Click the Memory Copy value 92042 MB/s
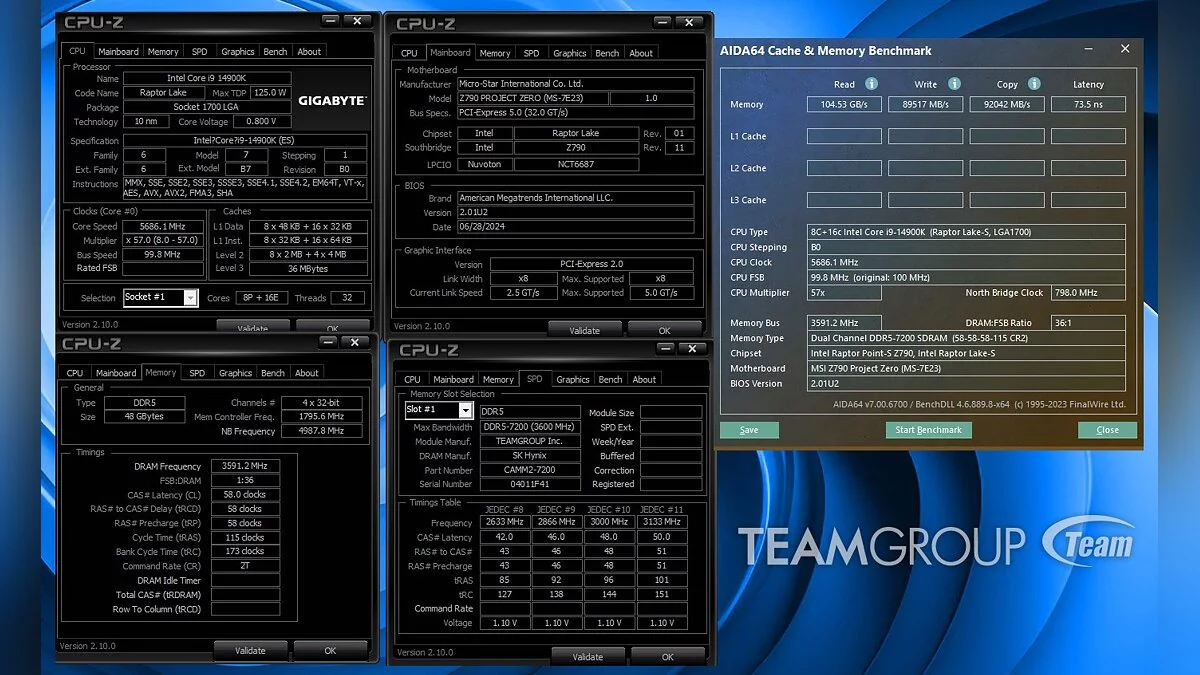The width and height of the screenshot is (1200, 675). tap(1007, 104)
